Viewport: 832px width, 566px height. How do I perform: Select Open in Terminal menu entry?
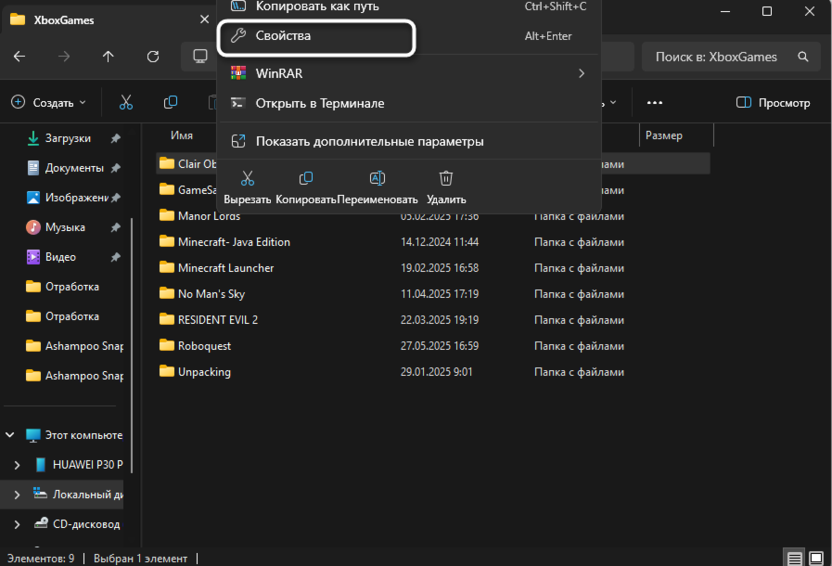click(x=319, y=103)
